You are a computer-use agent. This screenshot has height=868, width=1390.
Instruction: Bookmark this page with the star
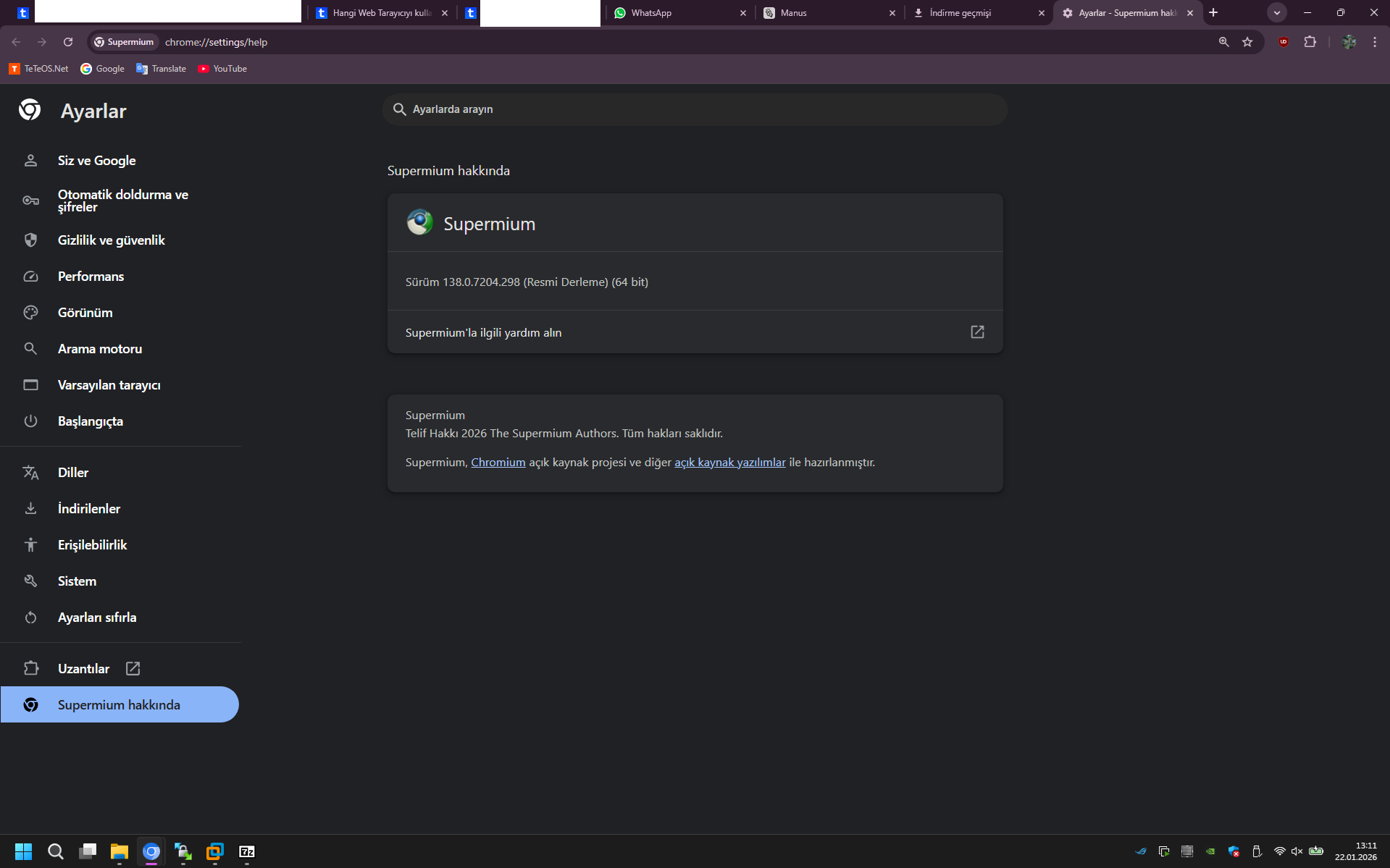(1247, 42)
